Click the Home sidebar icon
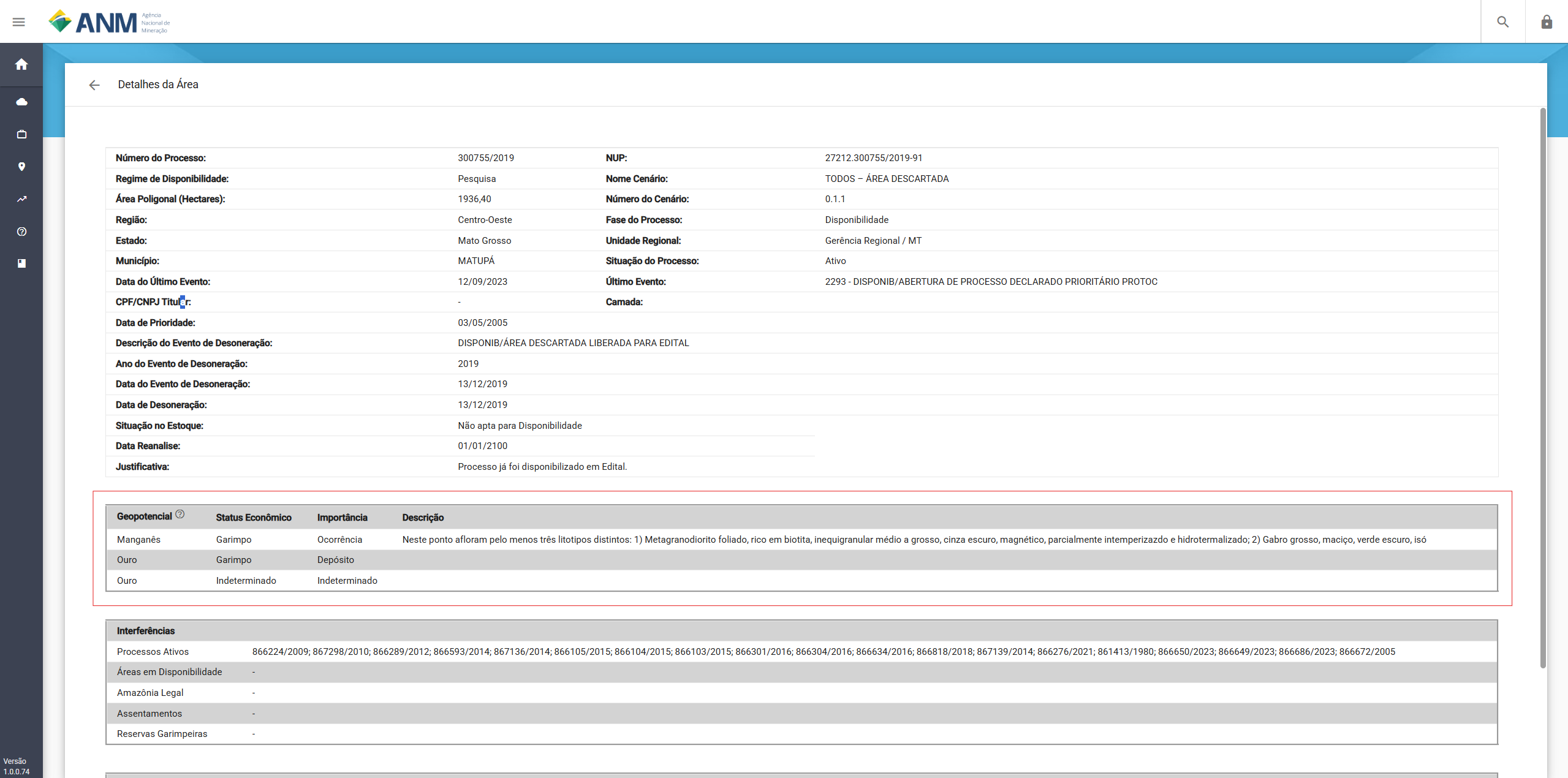Image resolution: width=1568 pixels, height=778 pixels. (x=21, y=64)
